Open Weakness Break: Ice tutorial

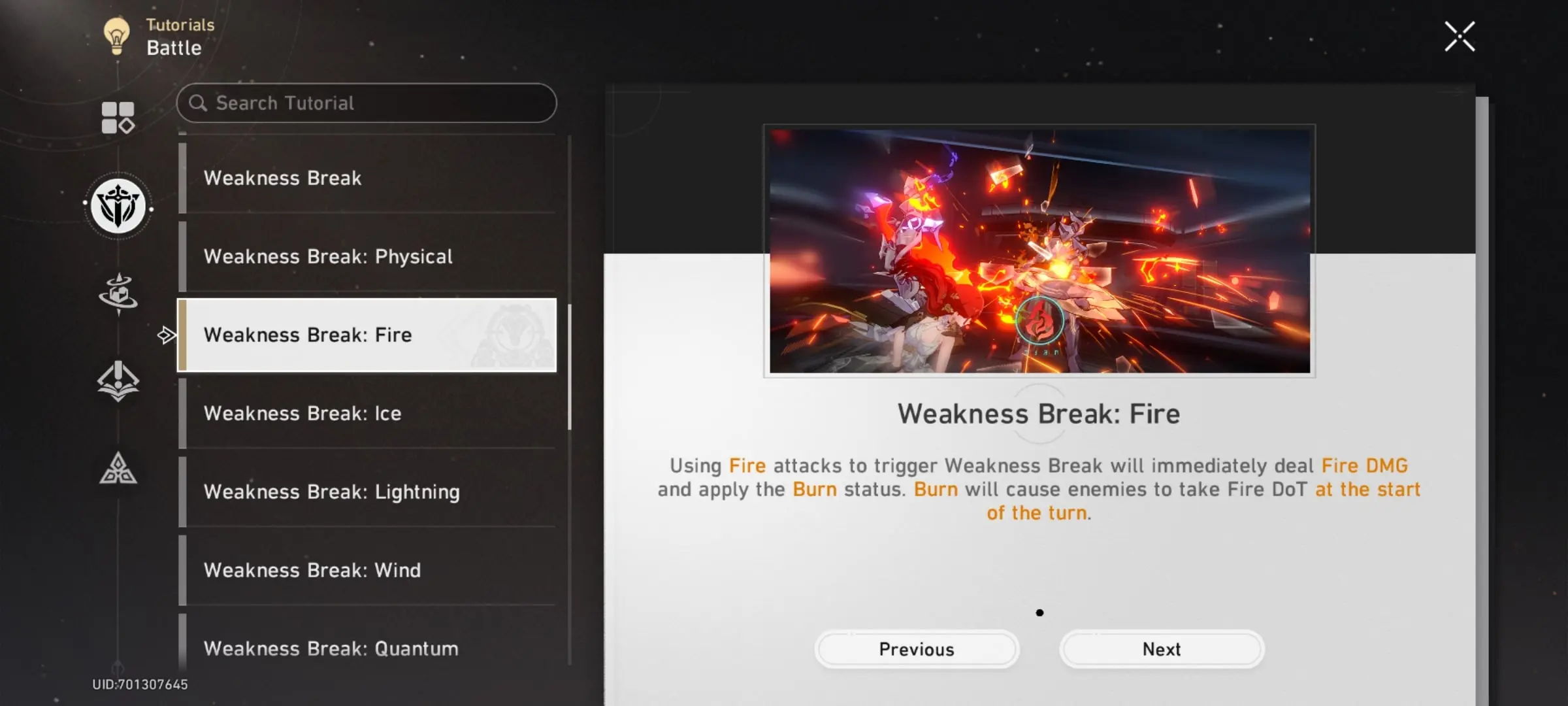point(367,413)
